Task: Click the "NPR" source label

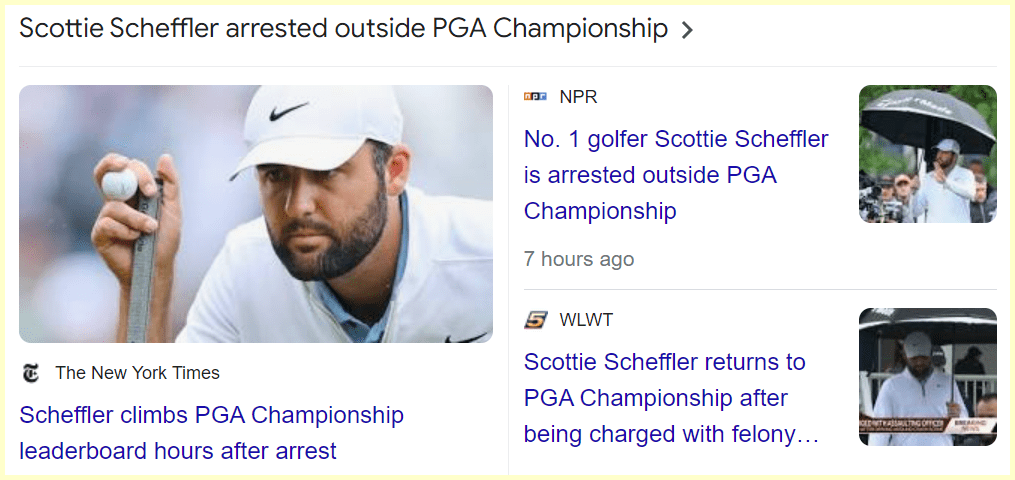Action: point(578,97)
